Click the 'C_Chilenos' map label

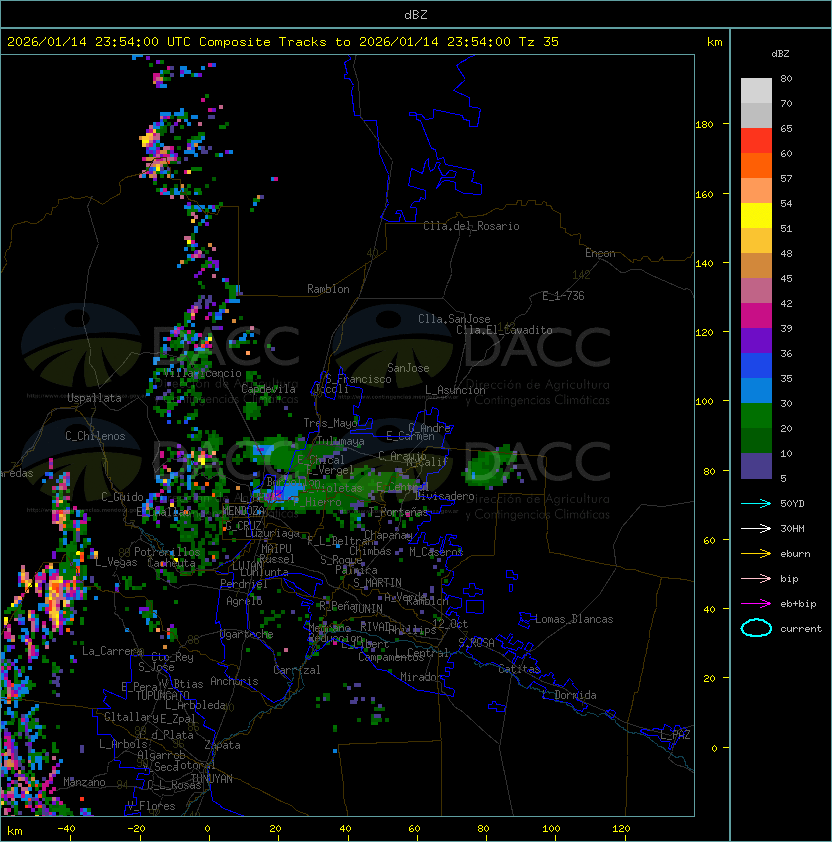95,436
